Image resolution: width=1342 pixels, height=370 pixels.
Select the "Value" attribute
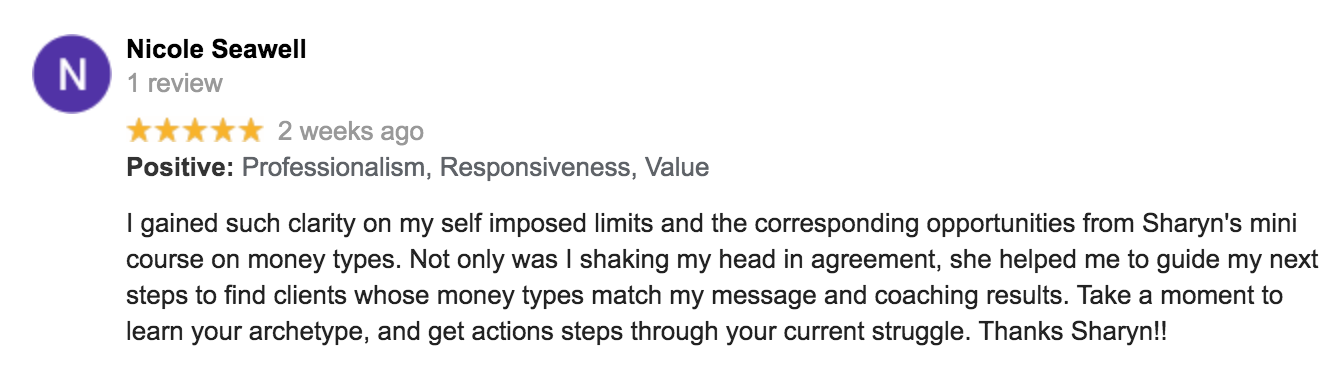[x=677, y=168]
